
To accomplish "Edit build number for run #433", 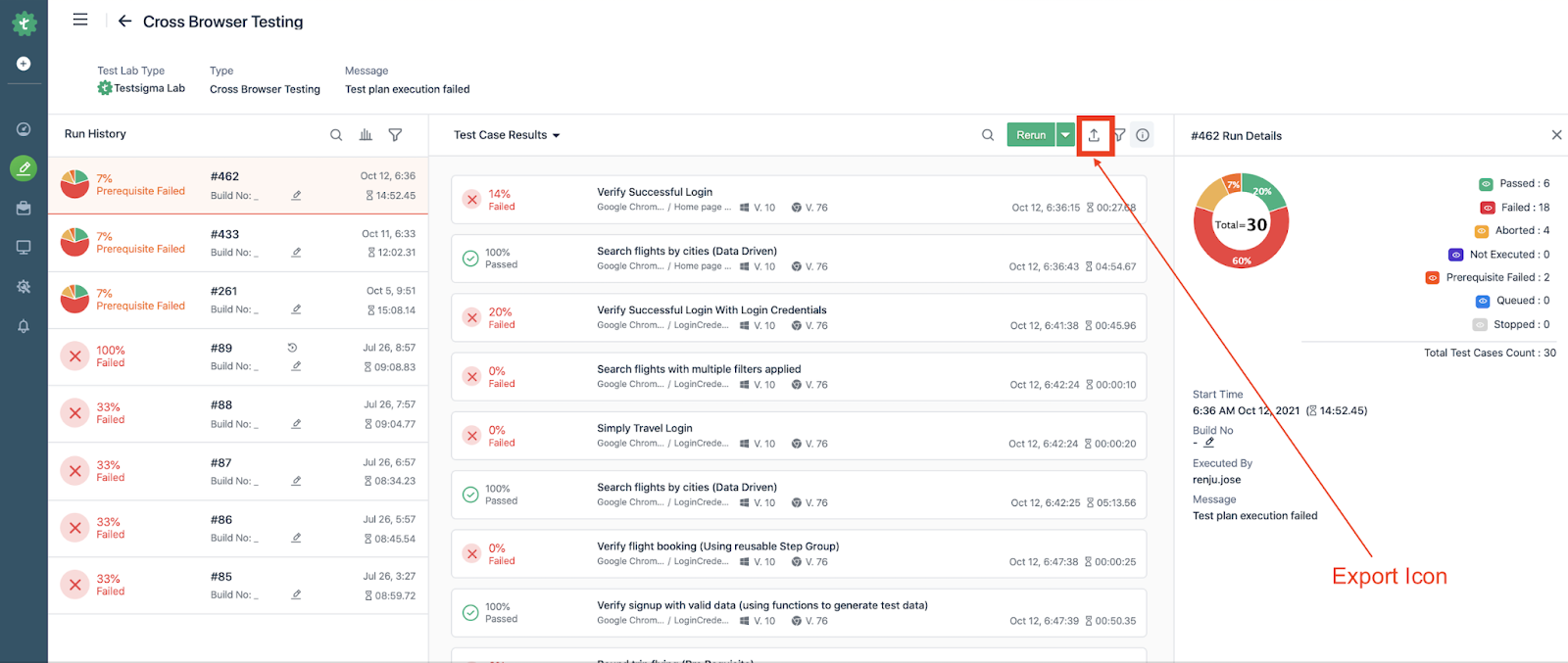I will [x=296, y=252].
